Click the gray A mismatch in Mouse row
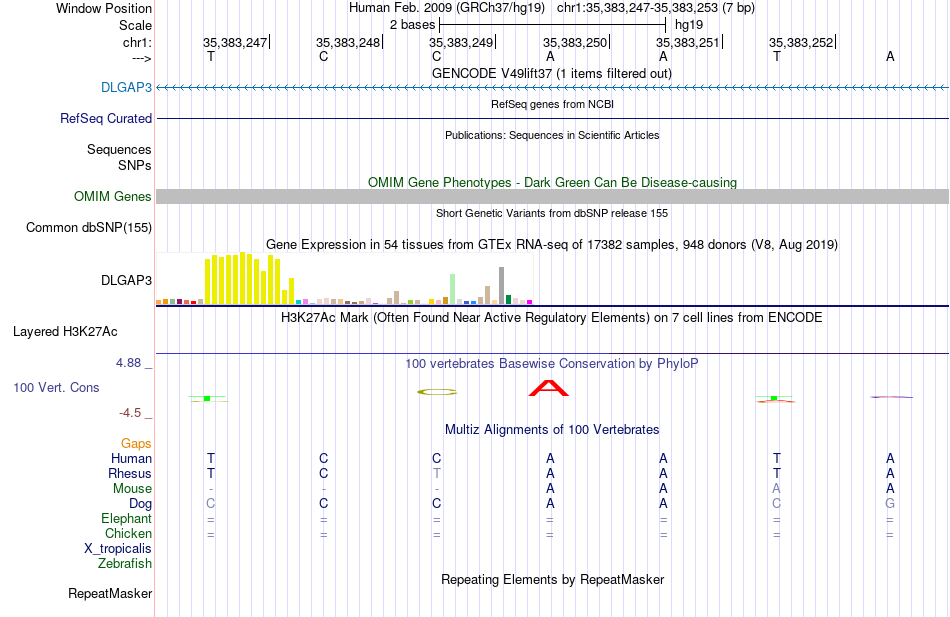950x617 pixels. pyautogui.click(x=777, y=489)
